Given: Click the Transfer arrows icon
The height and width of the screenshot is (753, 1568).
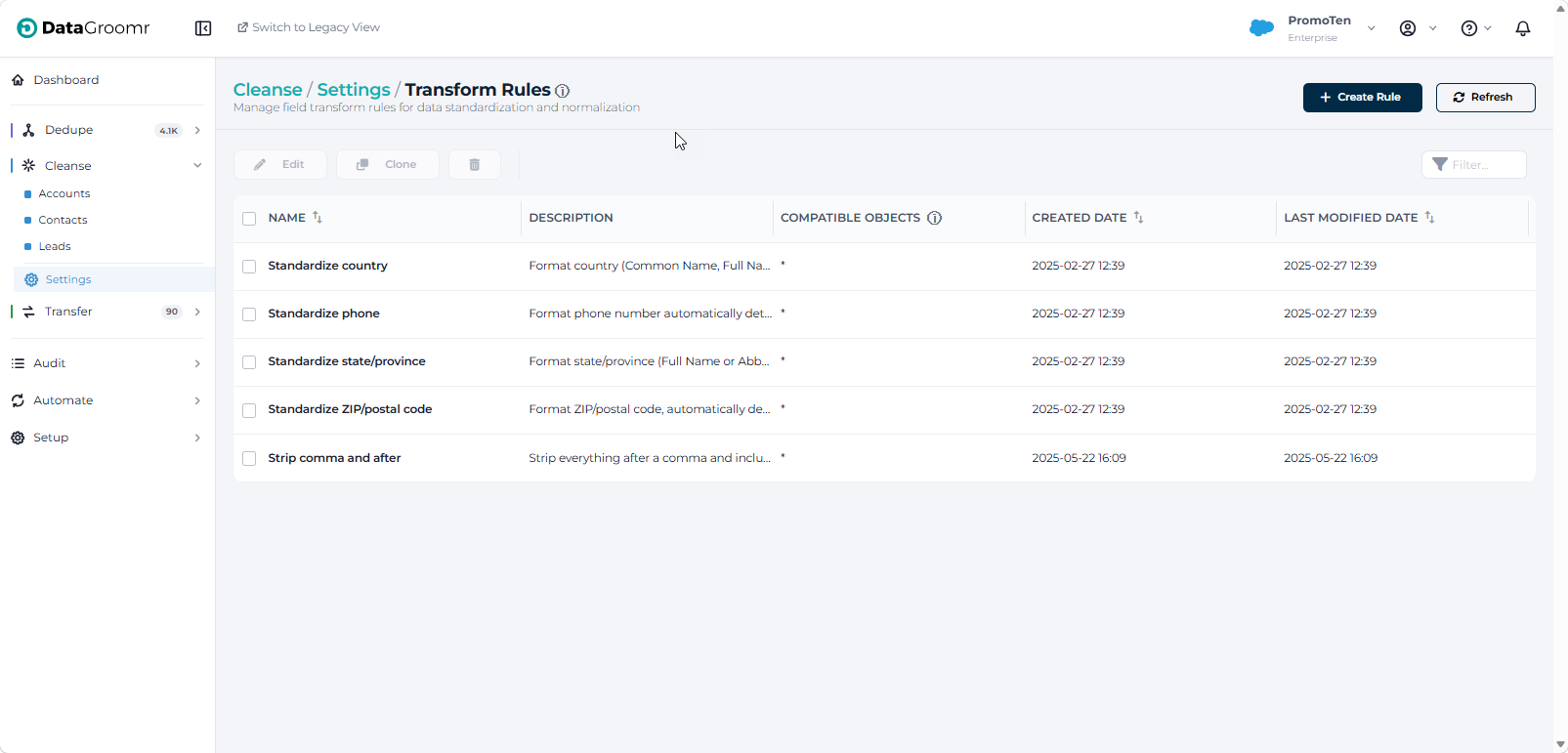Looking at the screenshot, I should coord(28,312).
